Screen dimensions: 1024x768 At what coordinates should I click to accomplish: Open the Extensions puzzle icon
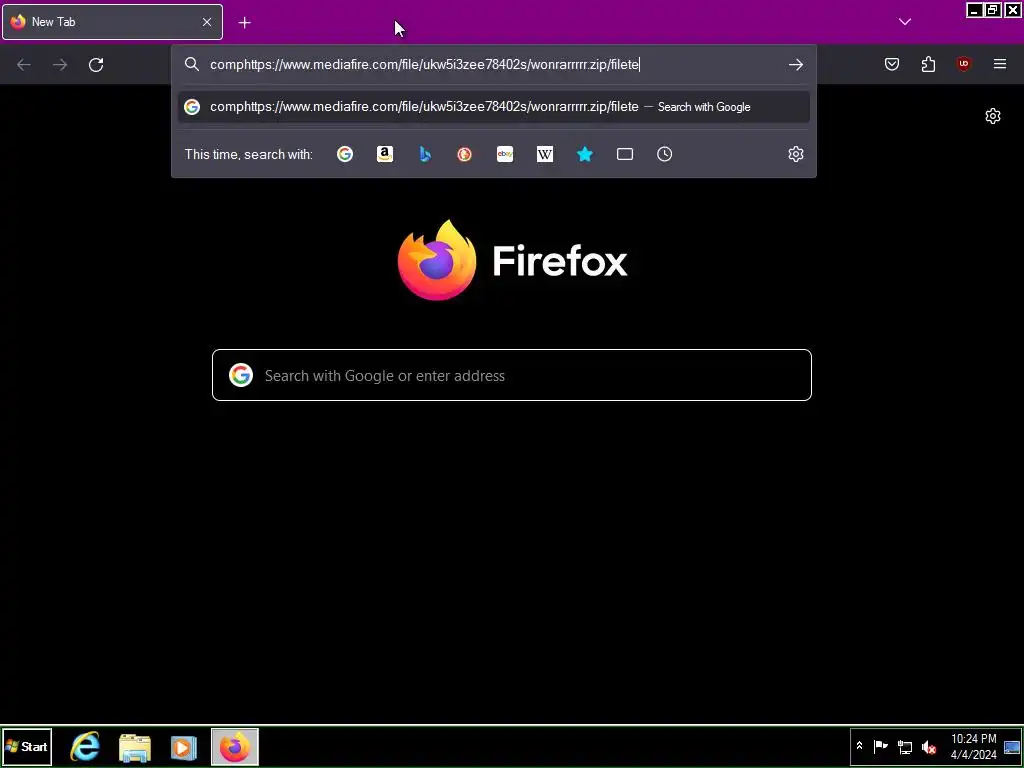coord(928,64)
